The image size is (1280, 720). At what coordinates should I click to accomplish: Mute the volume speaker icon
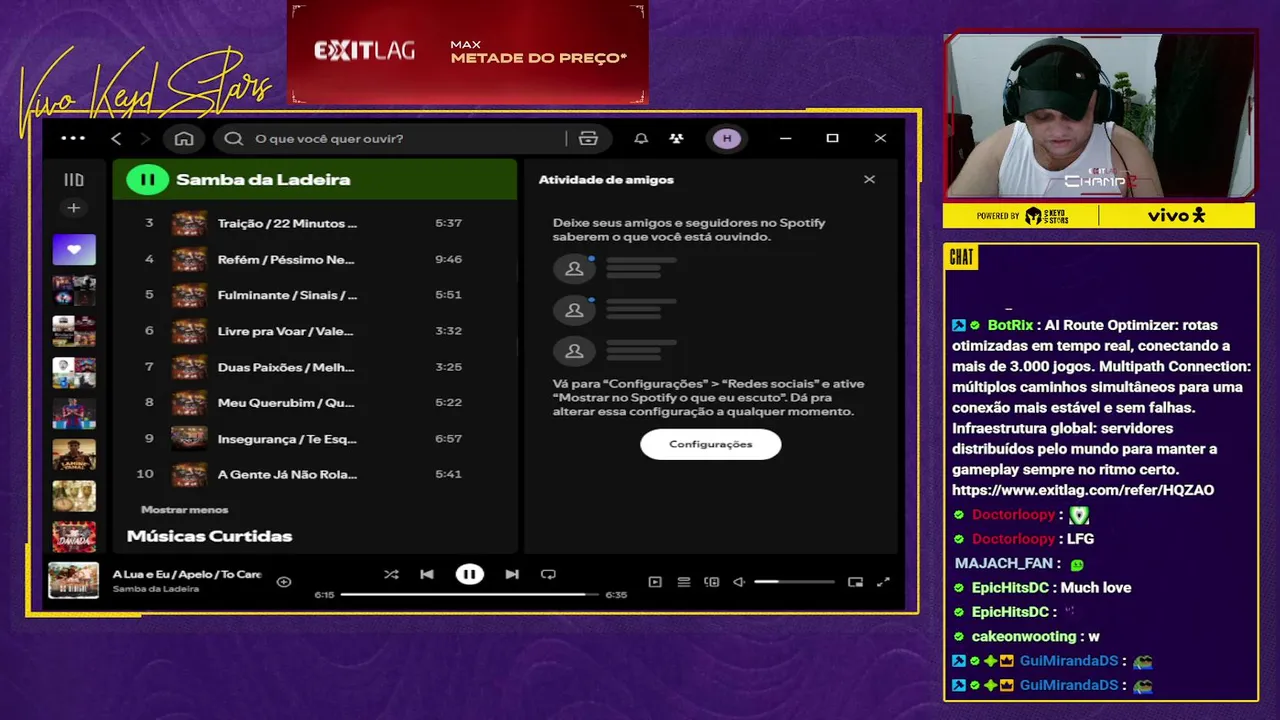(x=739, y=582)
